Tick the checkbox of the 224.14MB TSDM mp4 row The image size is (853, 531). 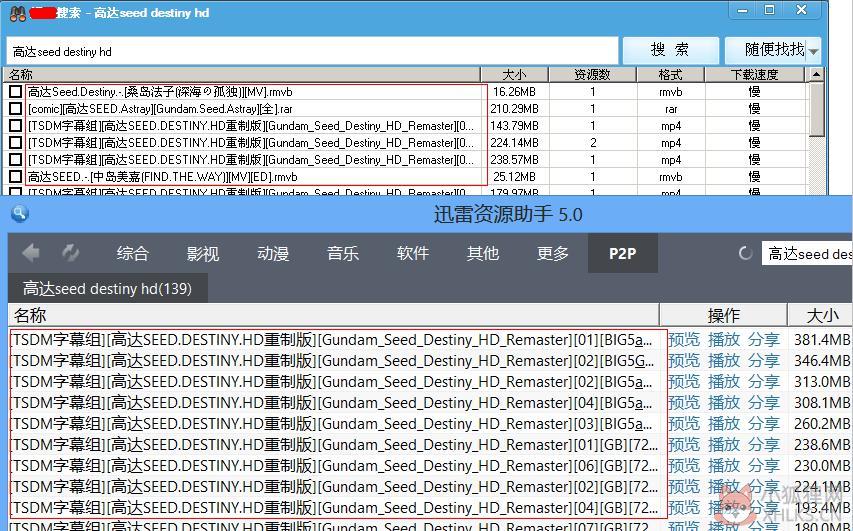(x=16, y=143)
